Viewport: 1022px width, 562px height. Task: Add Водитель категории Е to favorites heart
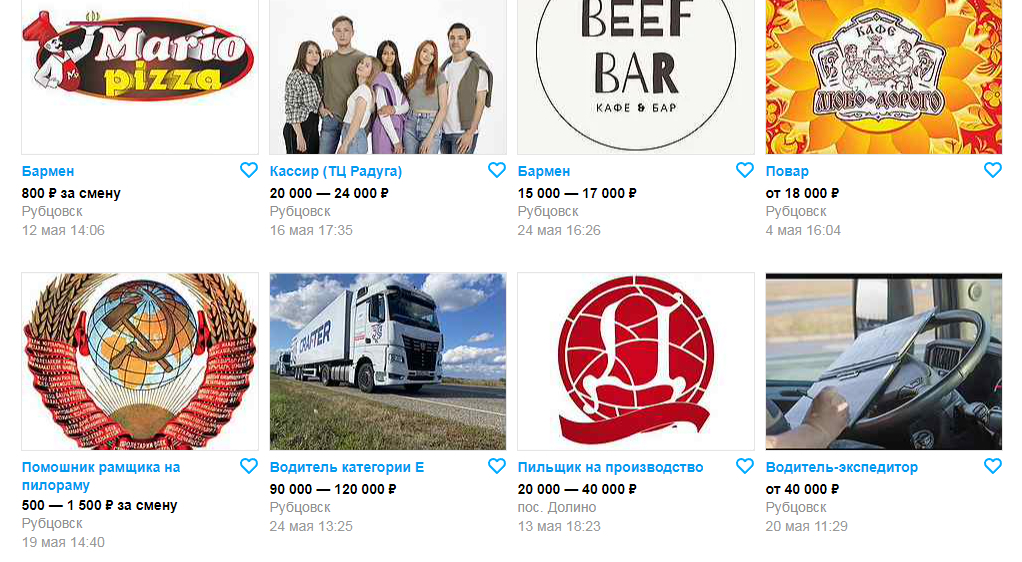point(497,466)
